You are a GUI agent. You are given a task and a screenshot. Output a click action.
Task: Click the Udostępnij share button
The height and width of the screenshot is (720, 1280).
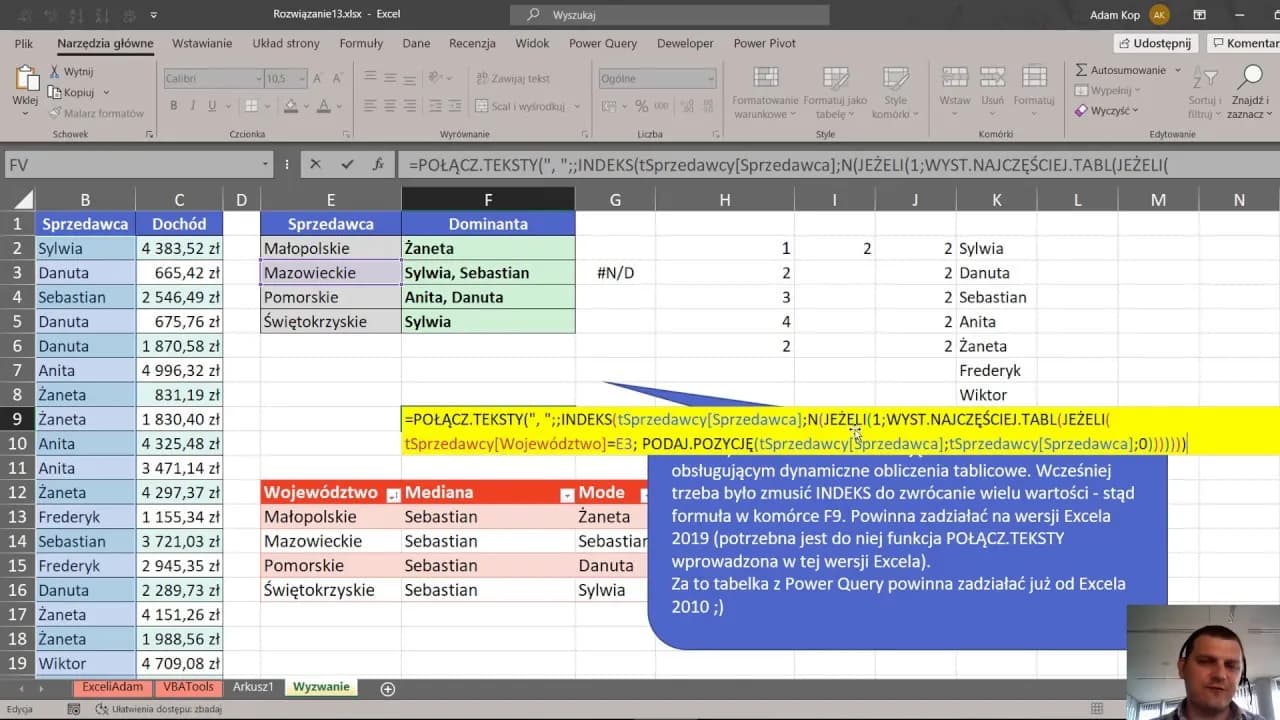click(x=1155, y=43)
